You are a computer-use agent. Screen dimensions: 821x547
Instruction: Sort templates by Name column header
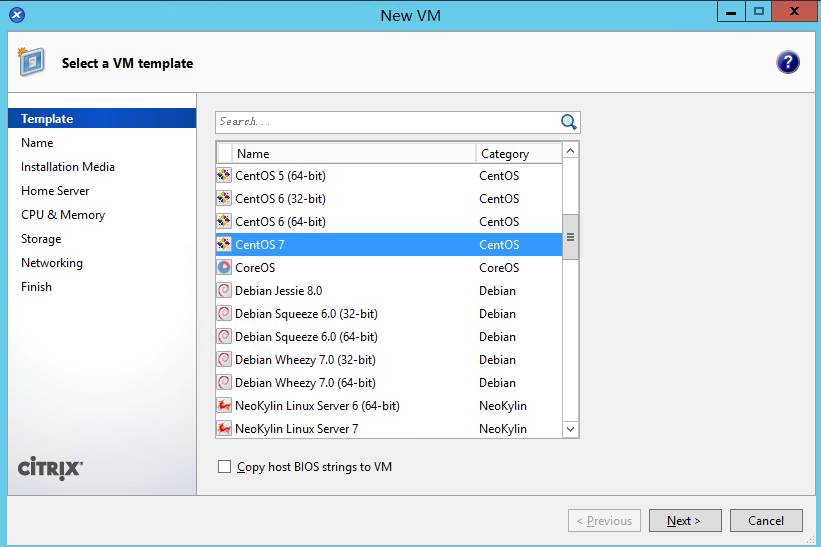354,153
